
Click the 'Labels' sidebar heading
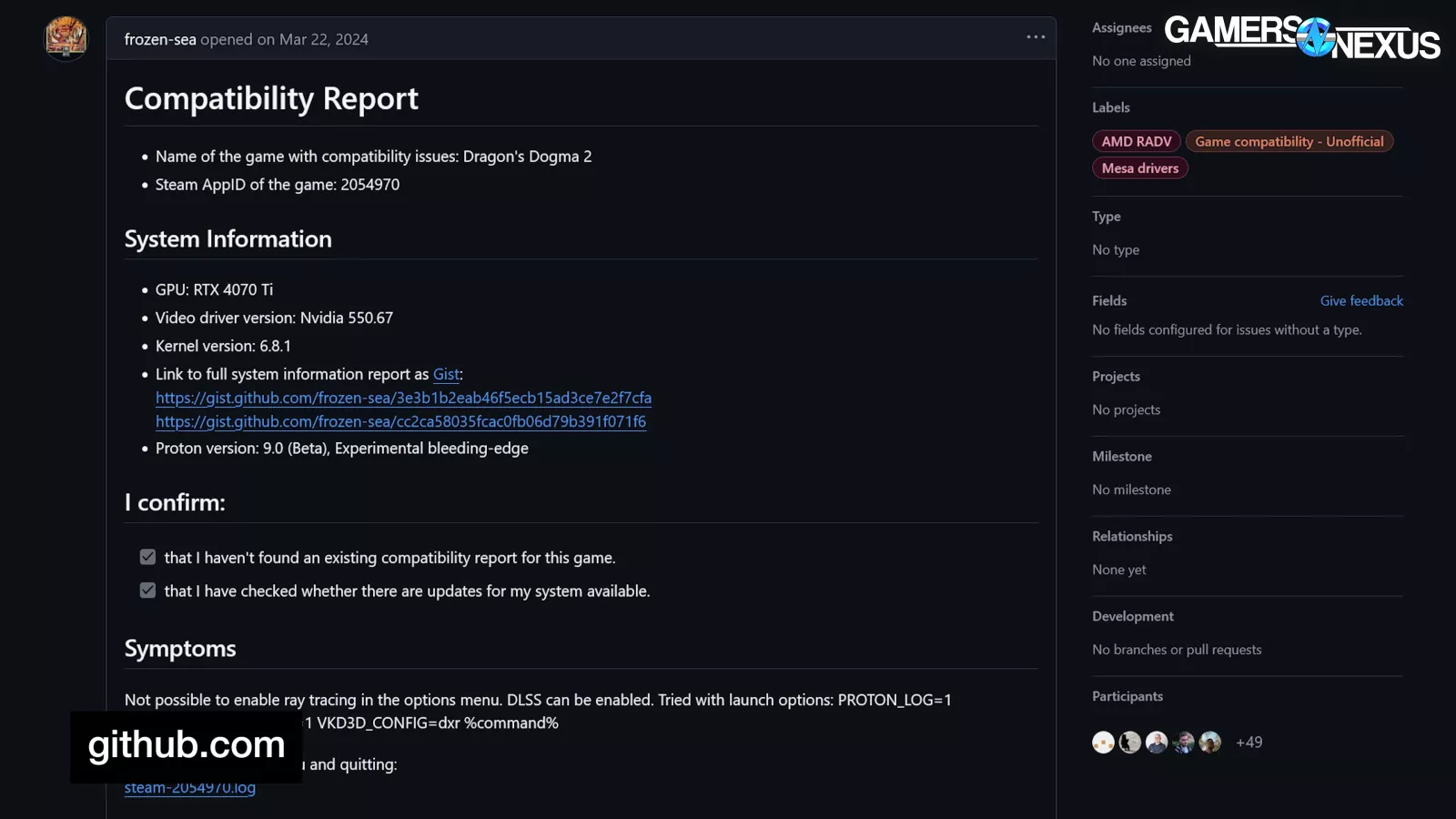click(1111, 107)
